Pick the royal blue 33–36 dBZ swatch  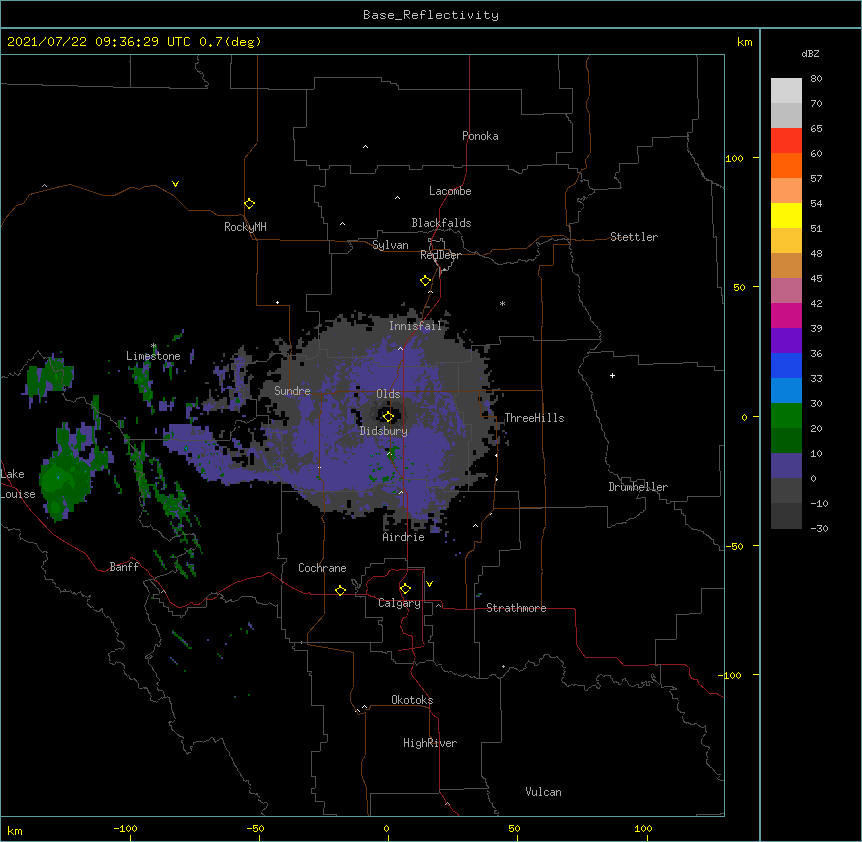(x=786, y=366)
